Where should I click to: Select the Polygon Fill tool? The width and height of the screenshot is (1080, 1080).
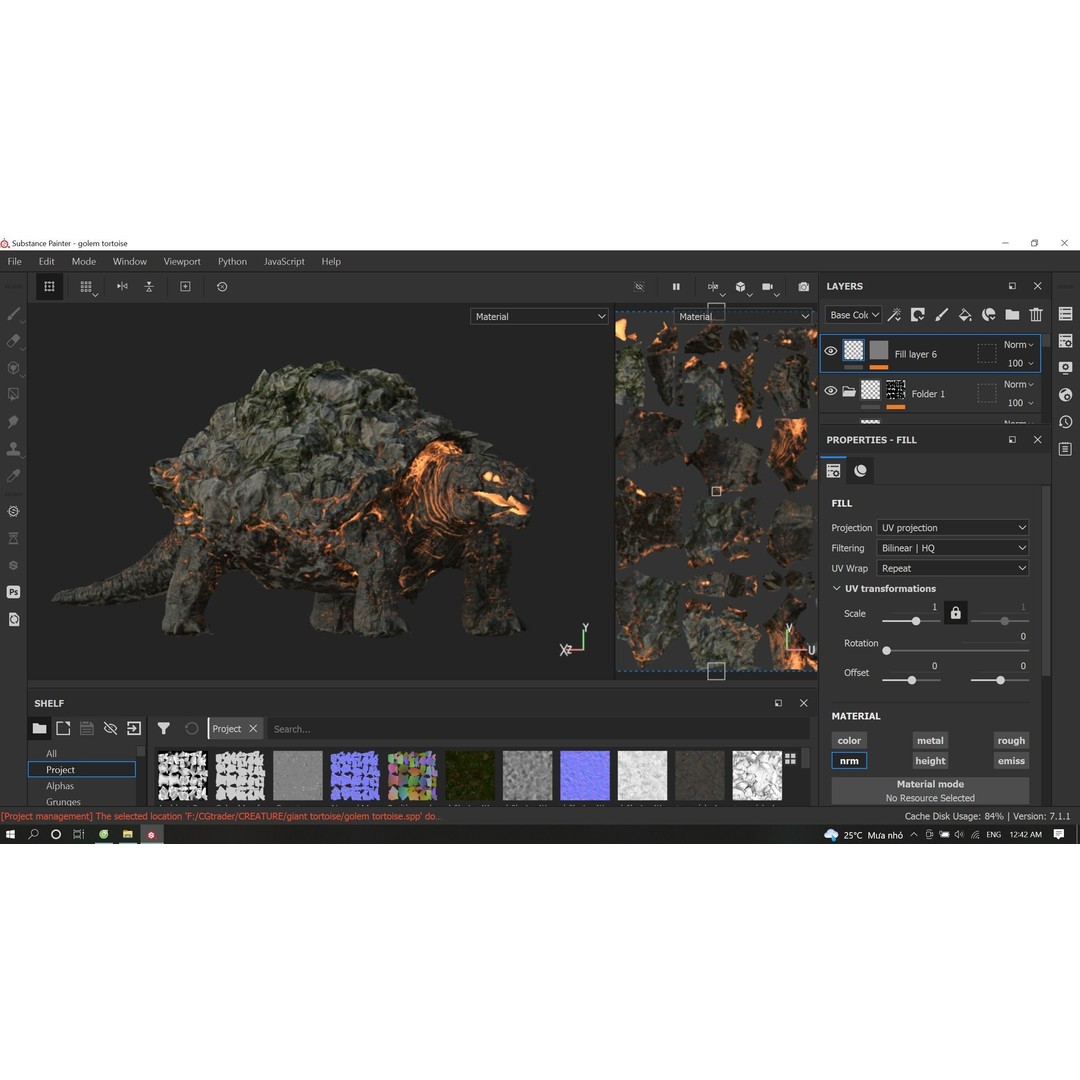point(13,395)
